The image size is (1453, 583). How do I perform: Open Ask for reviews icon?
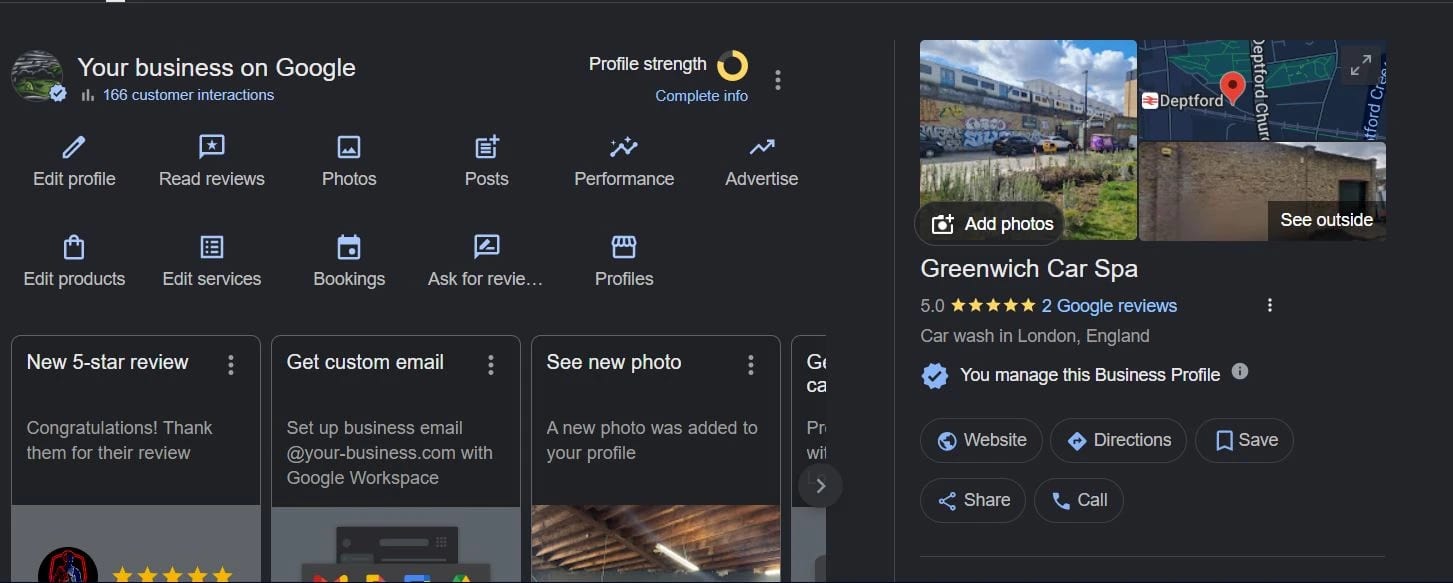(487, 247)
